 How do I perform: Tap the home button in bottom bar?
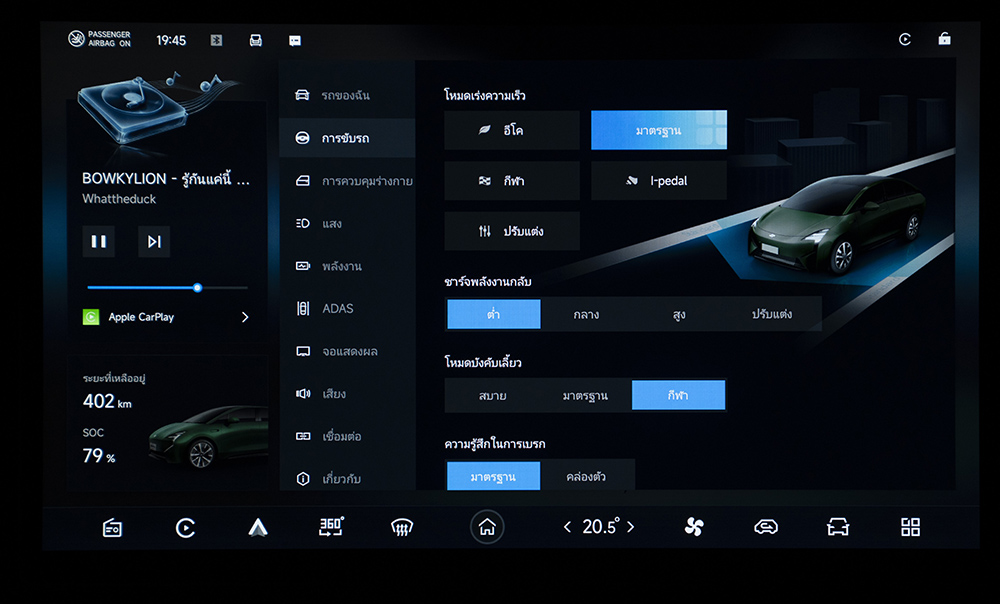click(x=487, y=527)
